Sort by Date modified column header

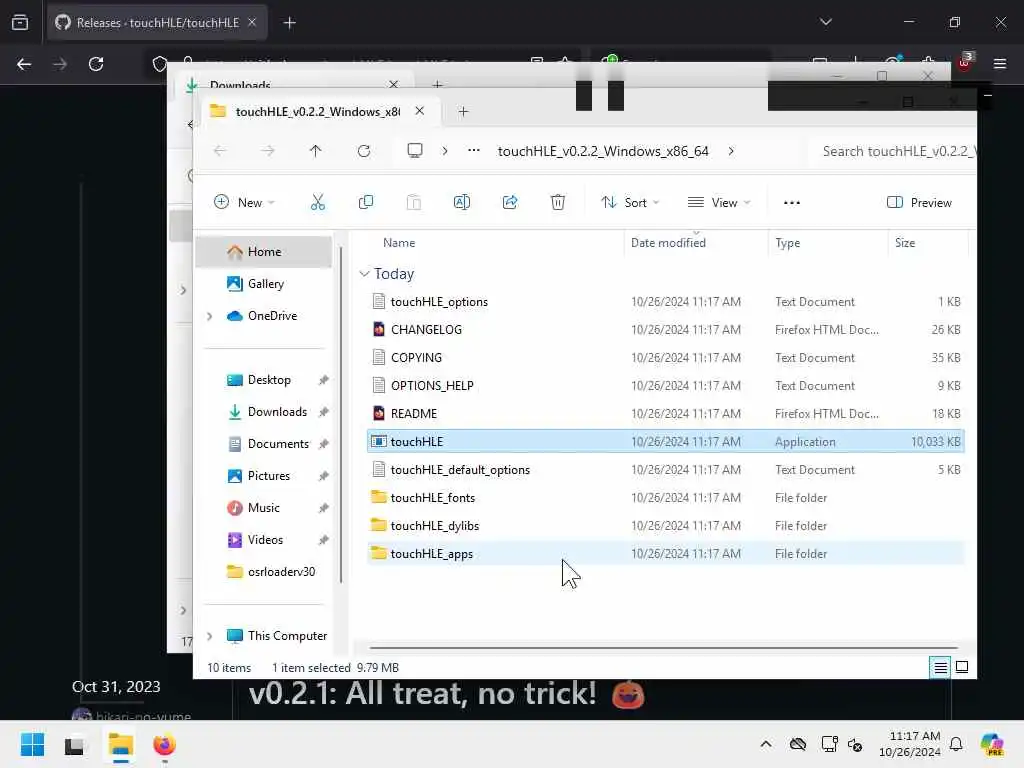pyautogui.click(x=668, y=242)
